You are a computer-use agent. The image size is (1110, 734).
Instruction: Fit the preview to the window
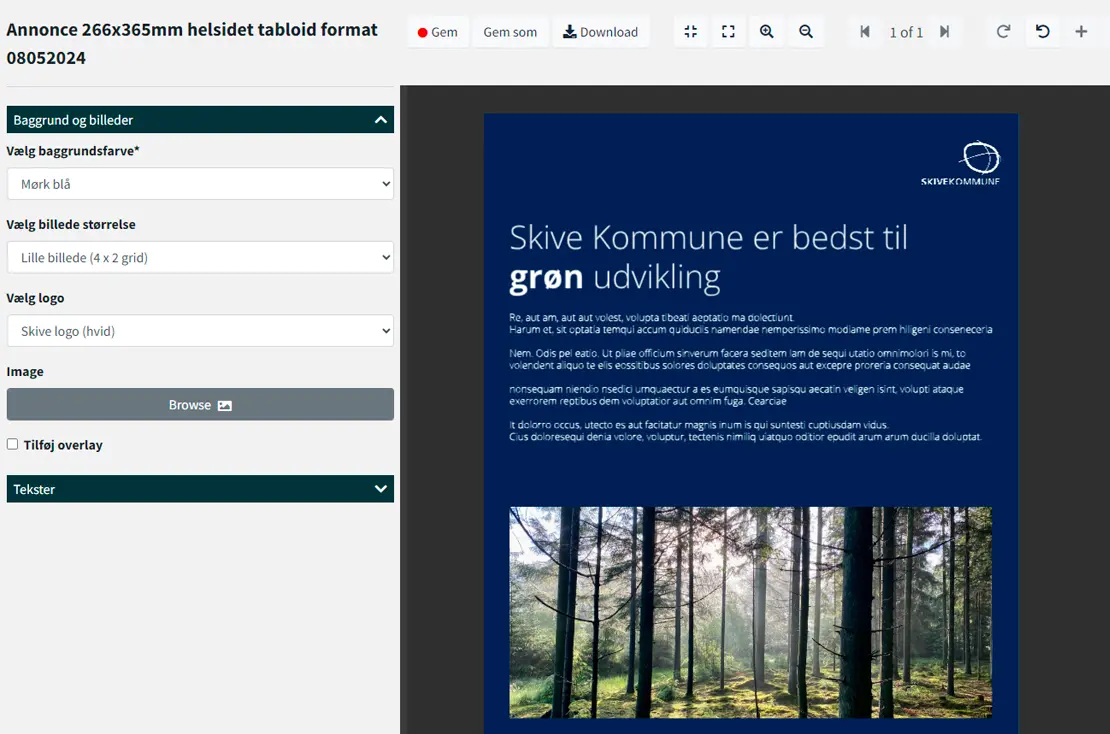(x=690, y=31)
